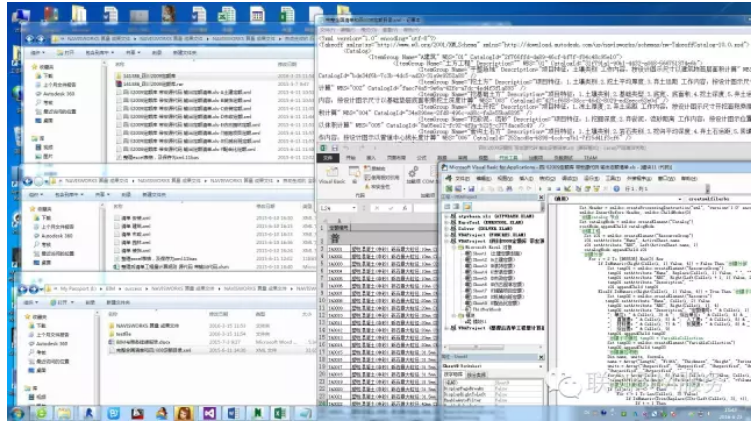
Task: Open the Excel Name Box dropdown arrow
Action: pyautogui.click(x=354, y=208)
